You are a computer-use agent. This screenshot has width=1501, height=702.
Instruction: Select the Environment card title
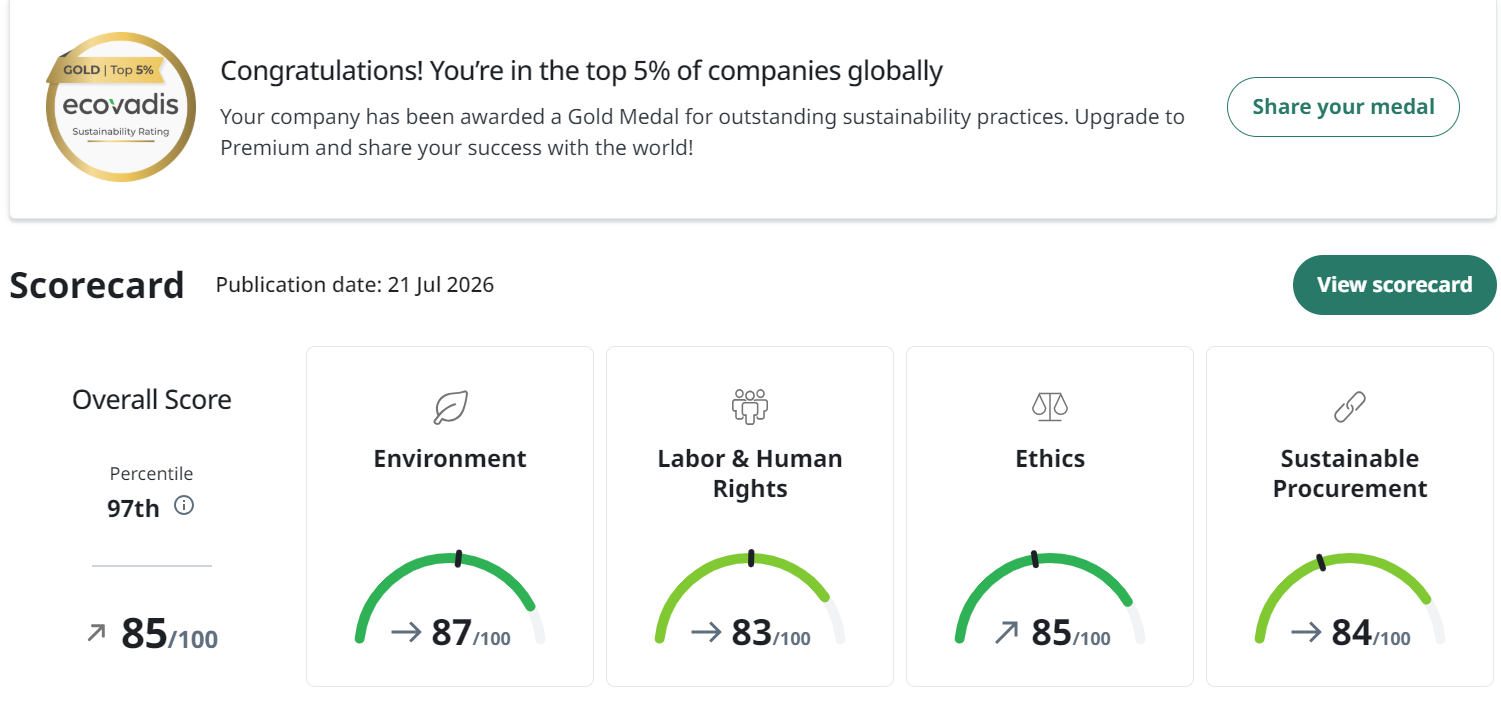450,459
